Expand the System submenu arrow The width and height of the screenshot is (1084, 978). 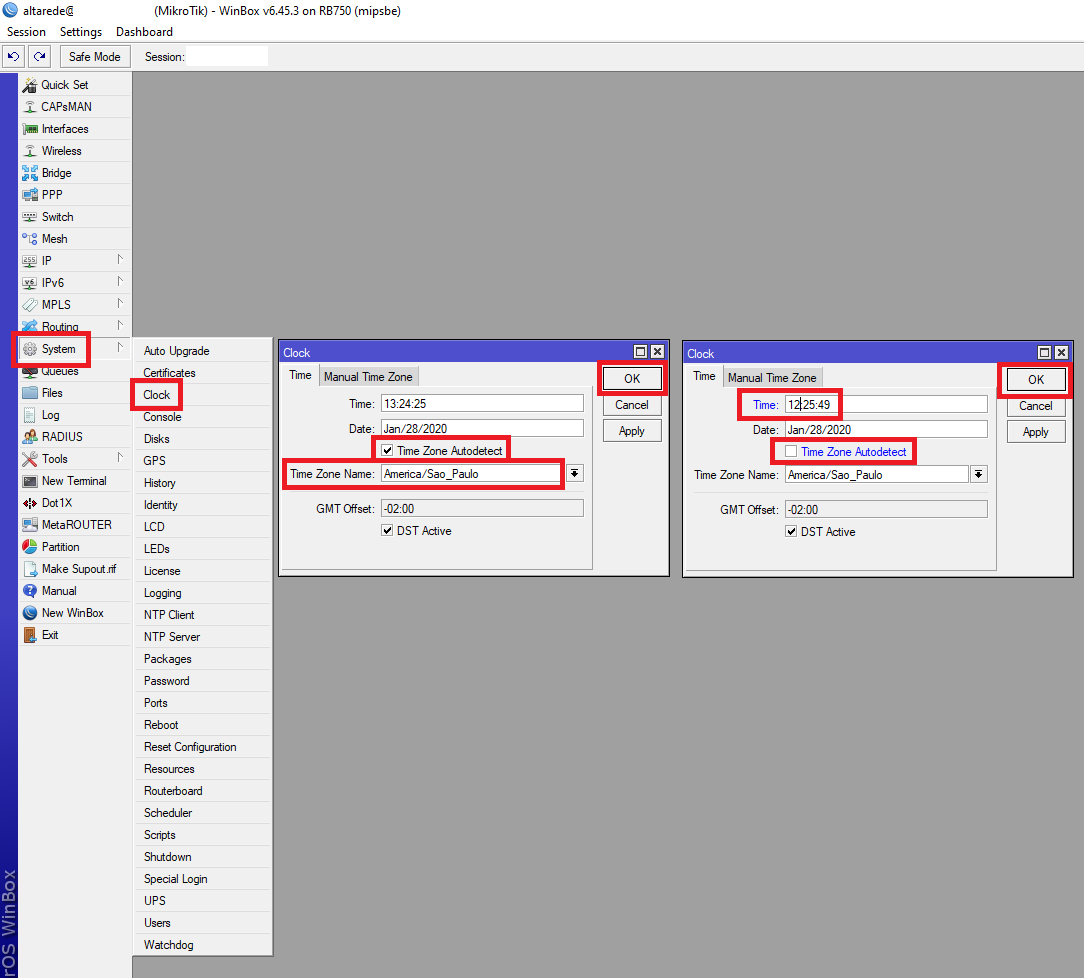(x=120, y=347)
